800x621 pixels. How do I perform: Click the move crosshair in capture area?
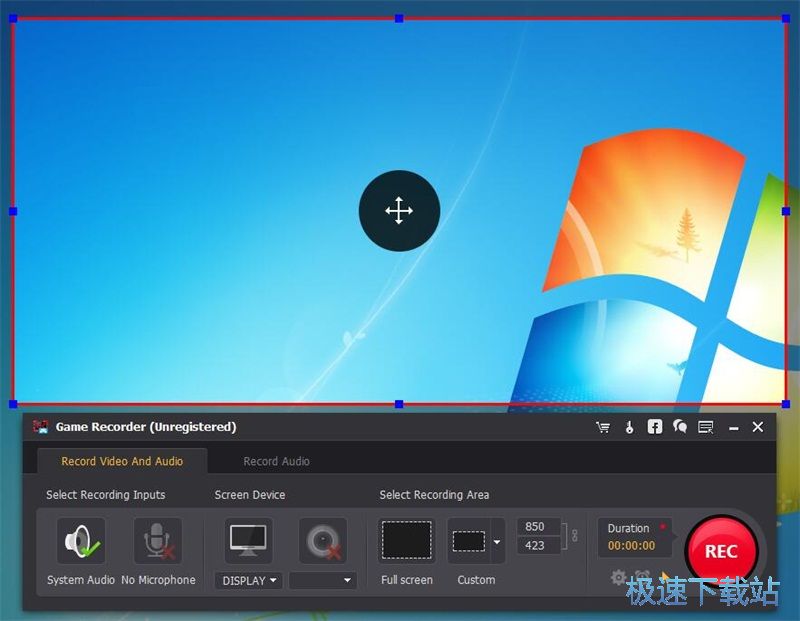[x=399, y=211]
